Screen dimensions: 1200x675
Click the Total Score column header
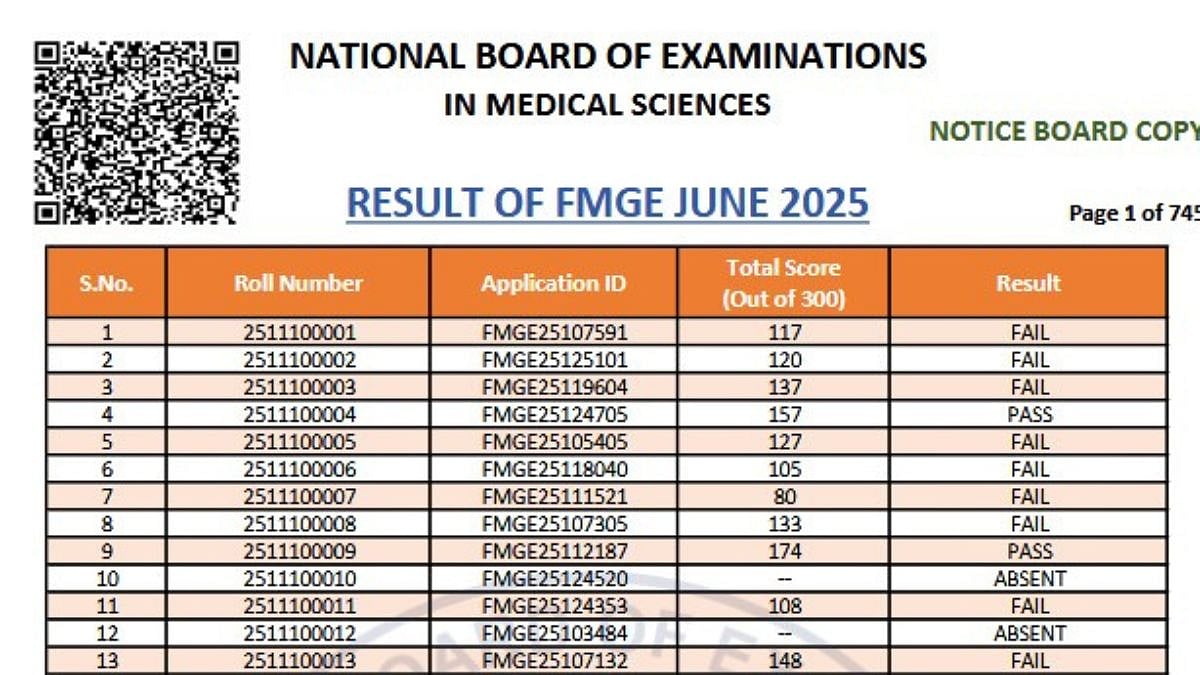783,283
